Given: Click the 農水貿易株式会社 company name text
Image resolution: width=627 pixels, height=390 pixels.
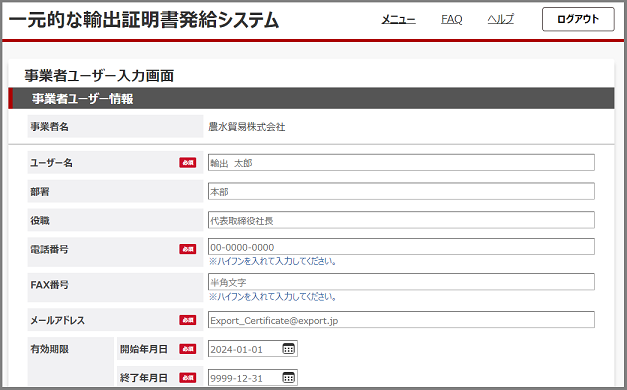Looking at the screenshot, I should click(247, 127).
